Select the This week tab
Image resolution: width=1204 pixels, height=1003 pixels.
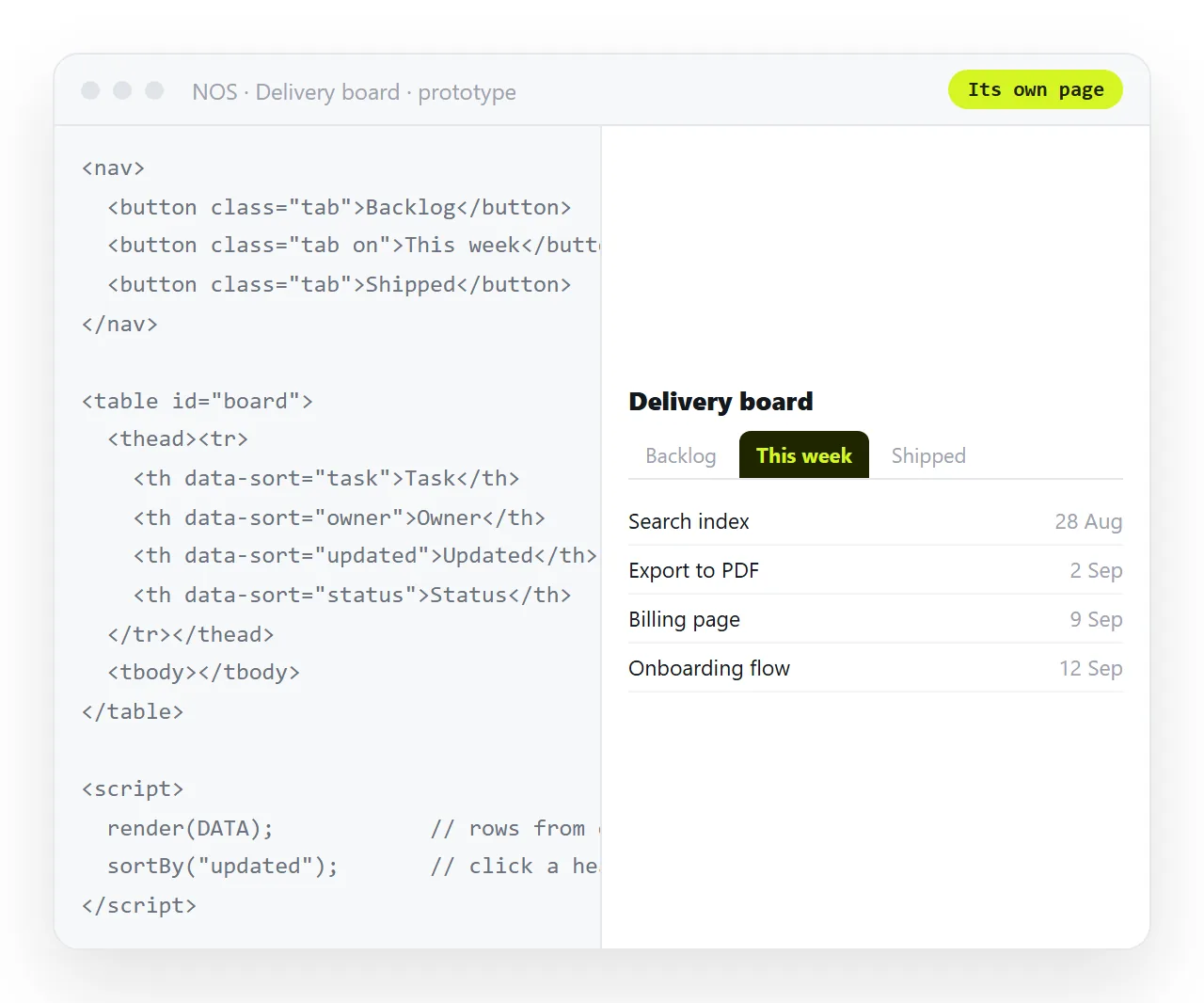(x=803, y=455)
